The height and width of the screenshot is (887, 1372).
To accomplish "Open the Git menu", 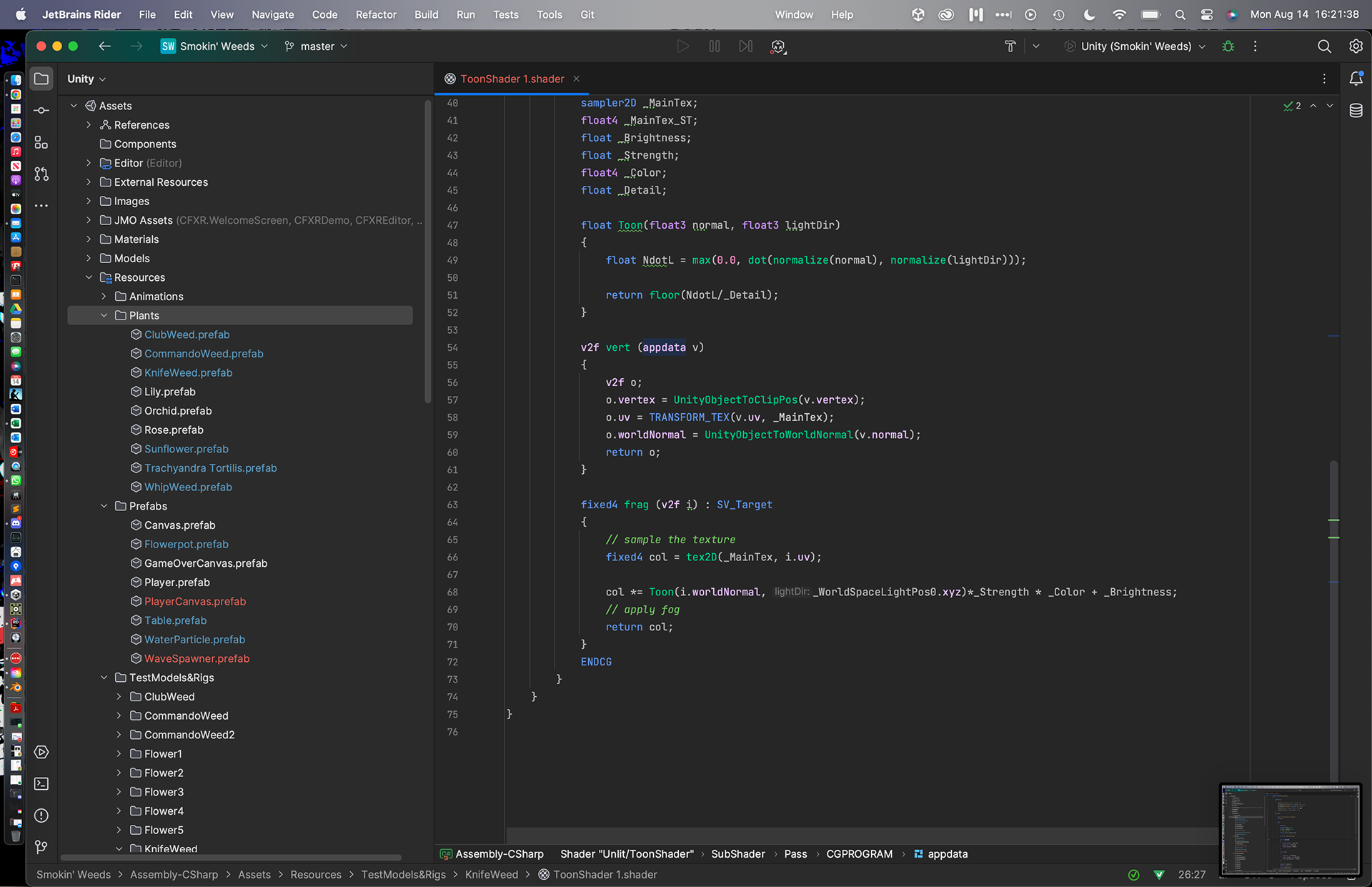I will pos(587,14).
